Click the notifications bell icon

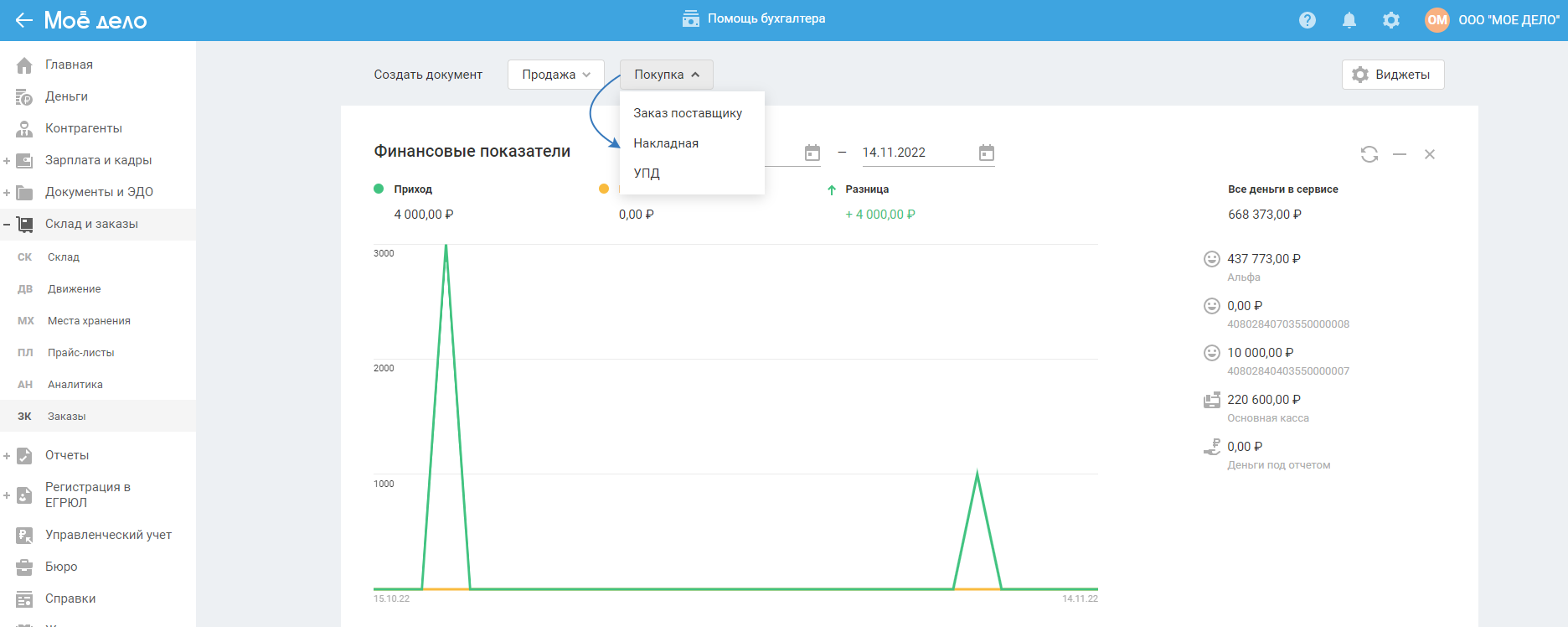pyautogui.click(x=1349, y=20)
